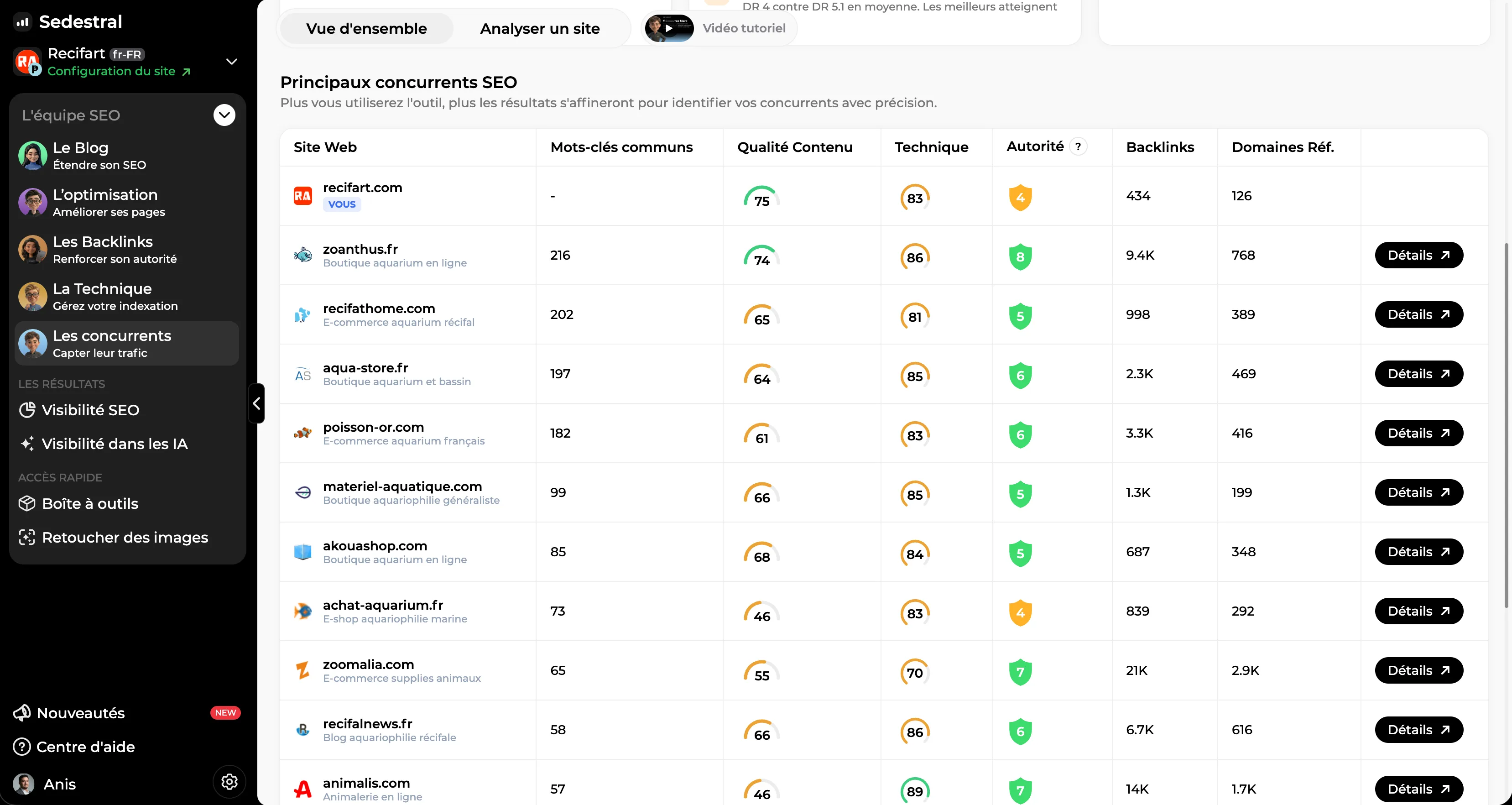Open Détails for recifalnews.fr
Image resolution: width=1512 pixels, height=805 pixels.
point(1418,730)
